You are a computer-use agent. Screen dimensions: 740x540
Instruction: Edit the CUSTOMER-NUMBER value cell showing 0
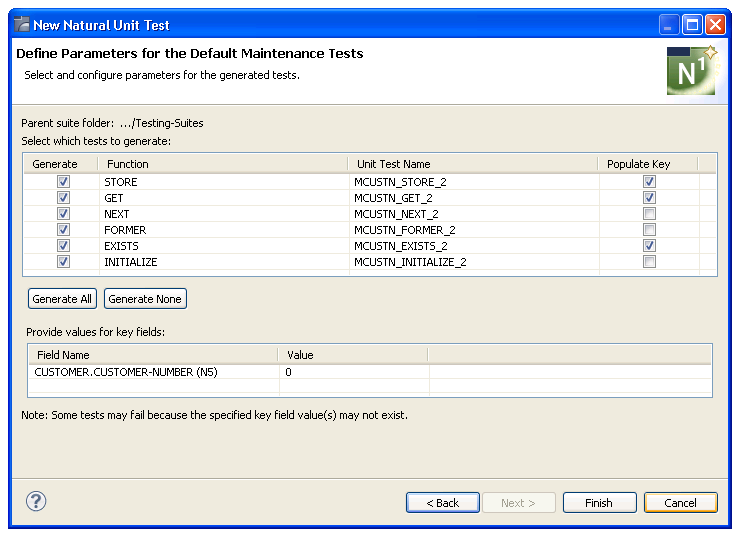tap(354, 372)
